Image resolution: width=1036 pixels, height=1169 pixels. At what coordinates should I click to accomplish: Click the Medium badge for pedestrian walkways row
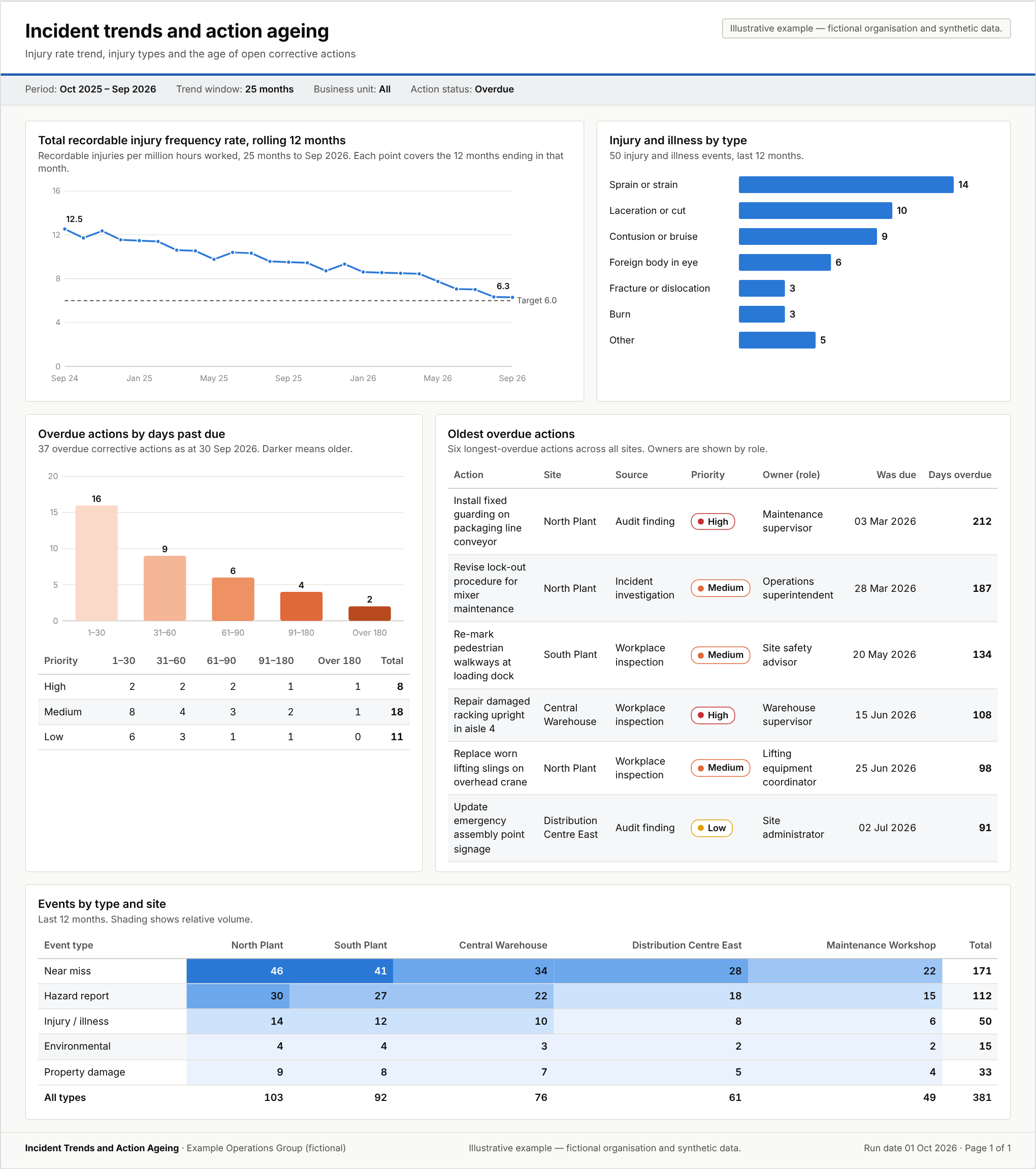720,655
